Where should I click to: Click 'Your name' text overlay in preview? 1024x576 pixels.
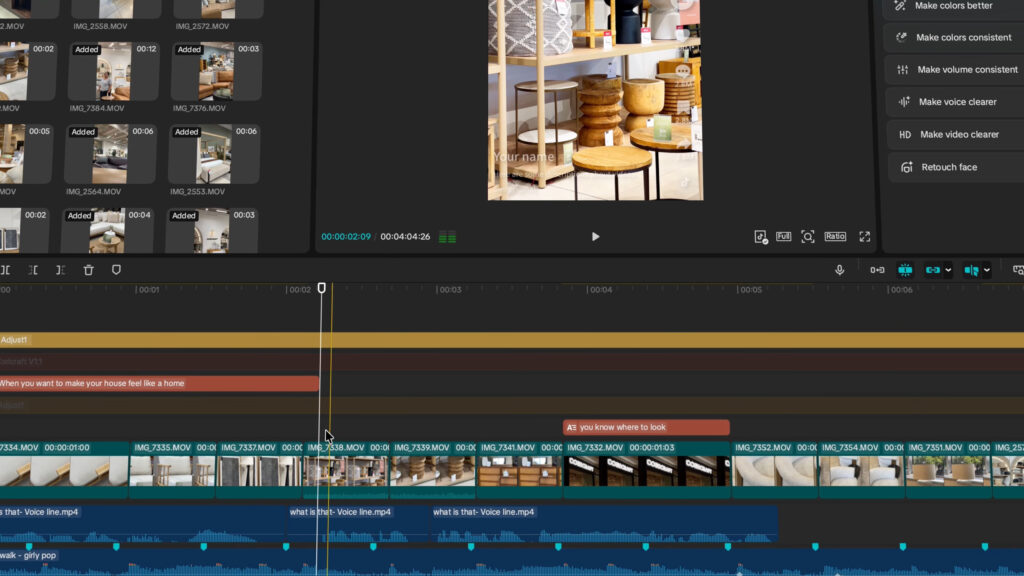(x=523, y=157)
